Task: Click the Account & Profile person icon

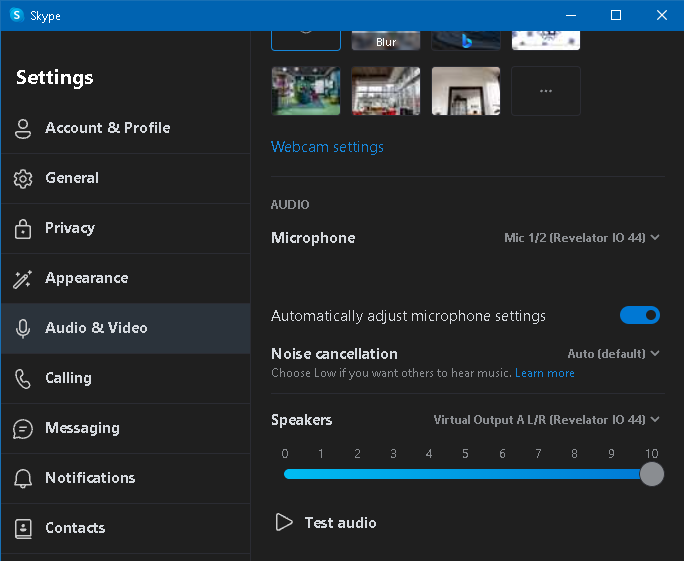Action: (23, 128)
